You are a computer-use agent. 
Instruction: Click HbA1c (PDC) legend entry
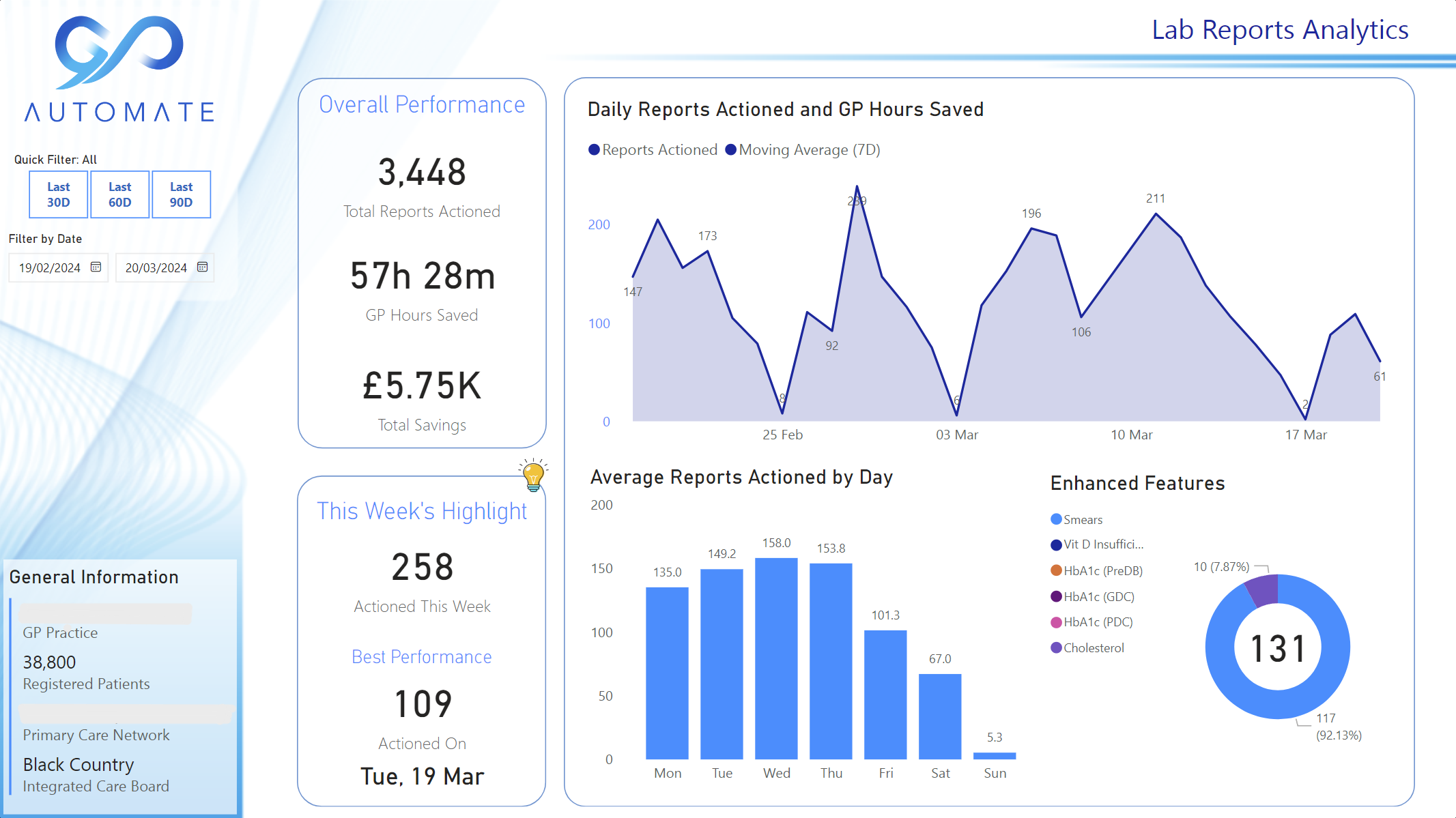click(1098, 622)
